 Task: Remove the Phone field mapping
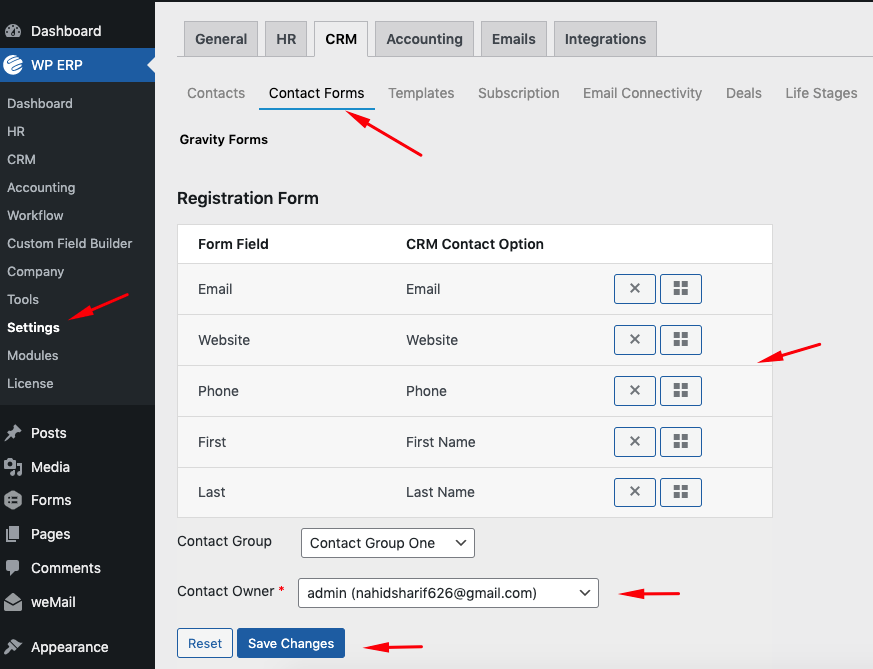635,391
